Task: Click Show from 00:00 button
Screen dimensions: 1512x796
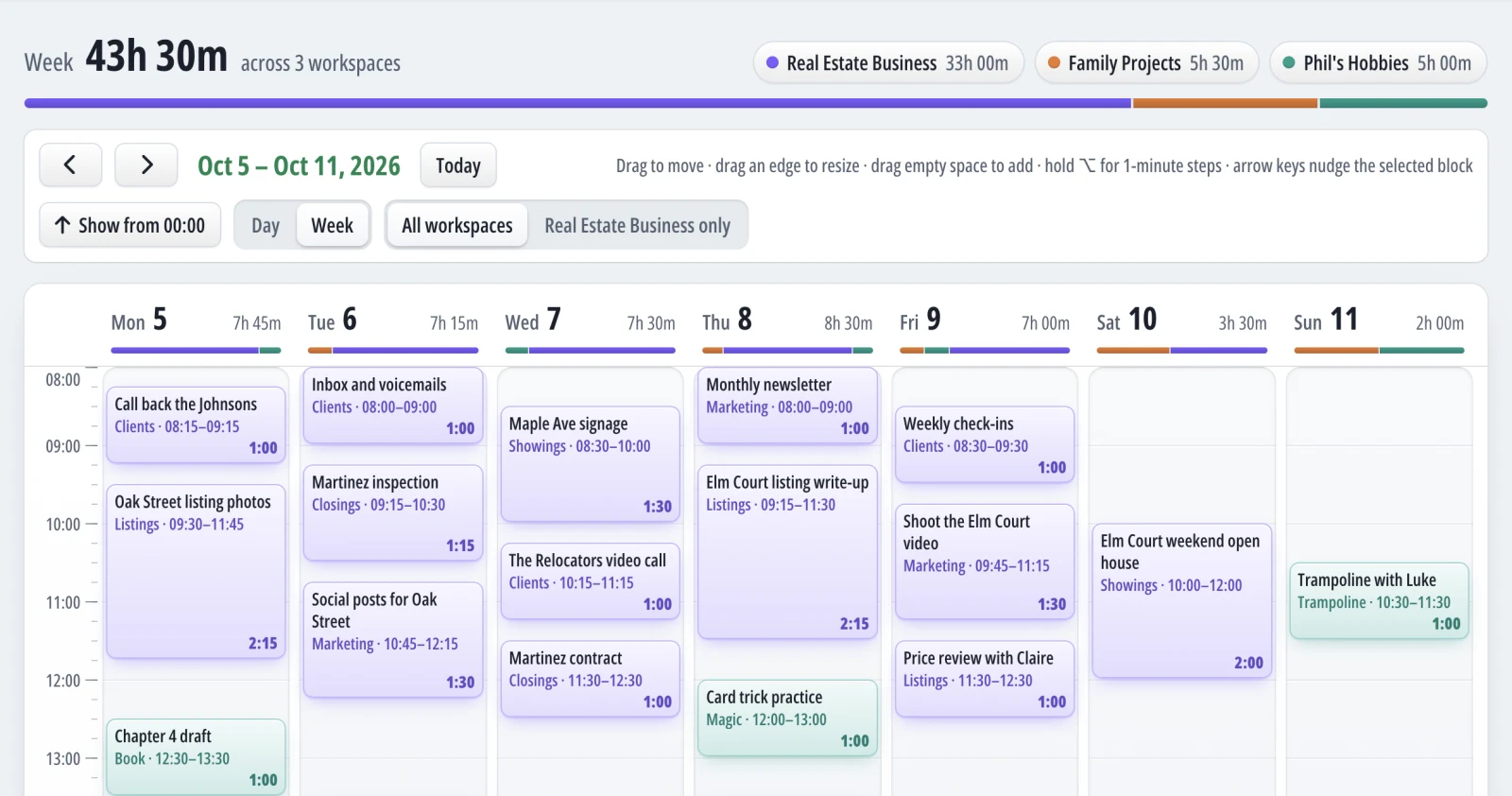Action: point(130,225)
